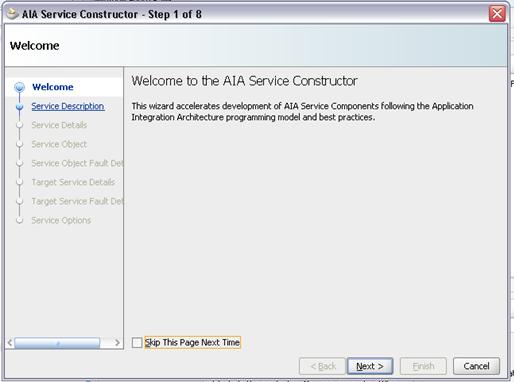Go to the next step with Next button
This screenshot has height=382, width=514.
click(x=370, y=366)
